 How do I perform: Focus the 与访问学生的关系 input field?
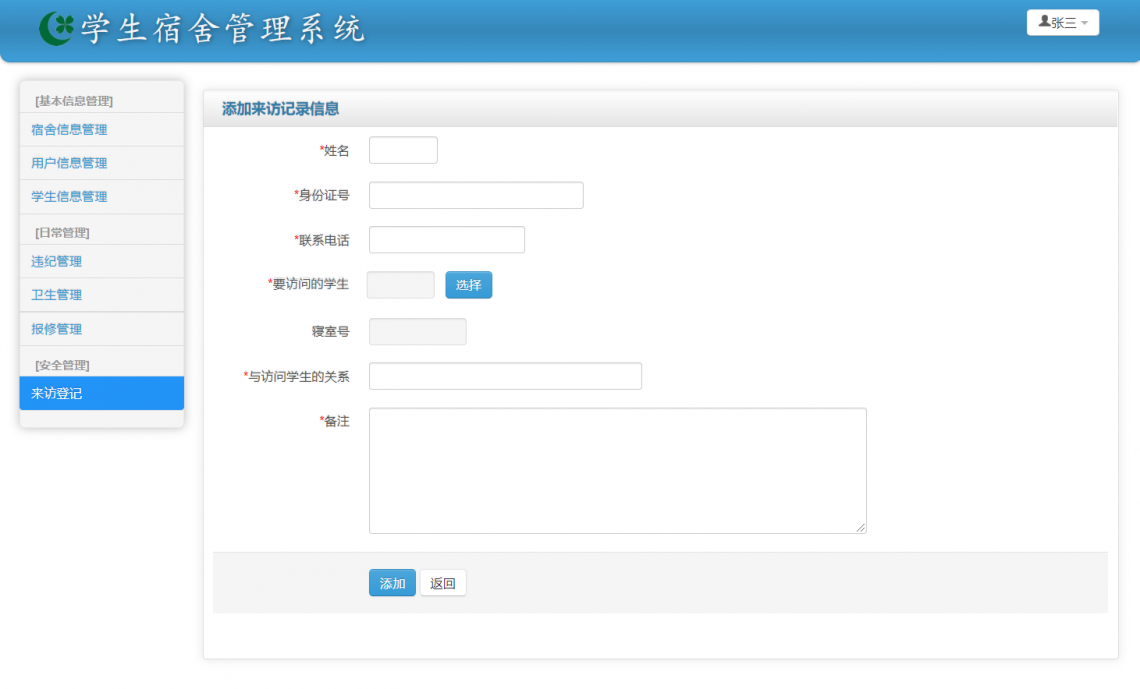(x=505, y=376)
